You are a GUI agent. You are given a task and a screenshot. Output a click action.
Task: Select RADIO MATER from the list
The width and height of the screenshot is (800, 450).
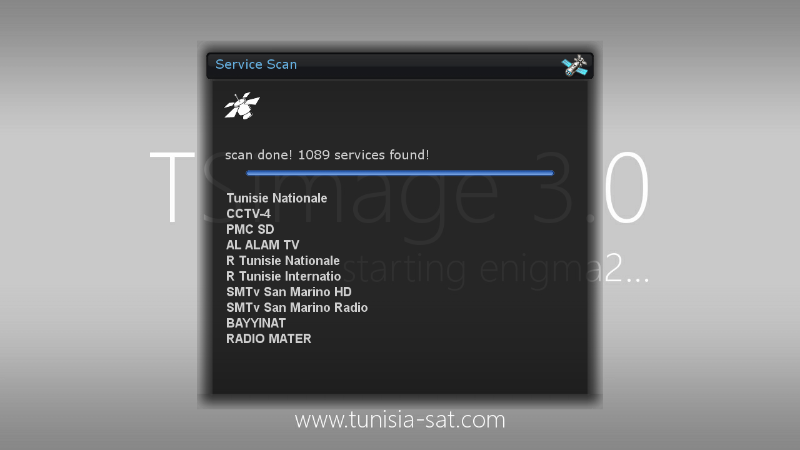click(x=268, y=339)
